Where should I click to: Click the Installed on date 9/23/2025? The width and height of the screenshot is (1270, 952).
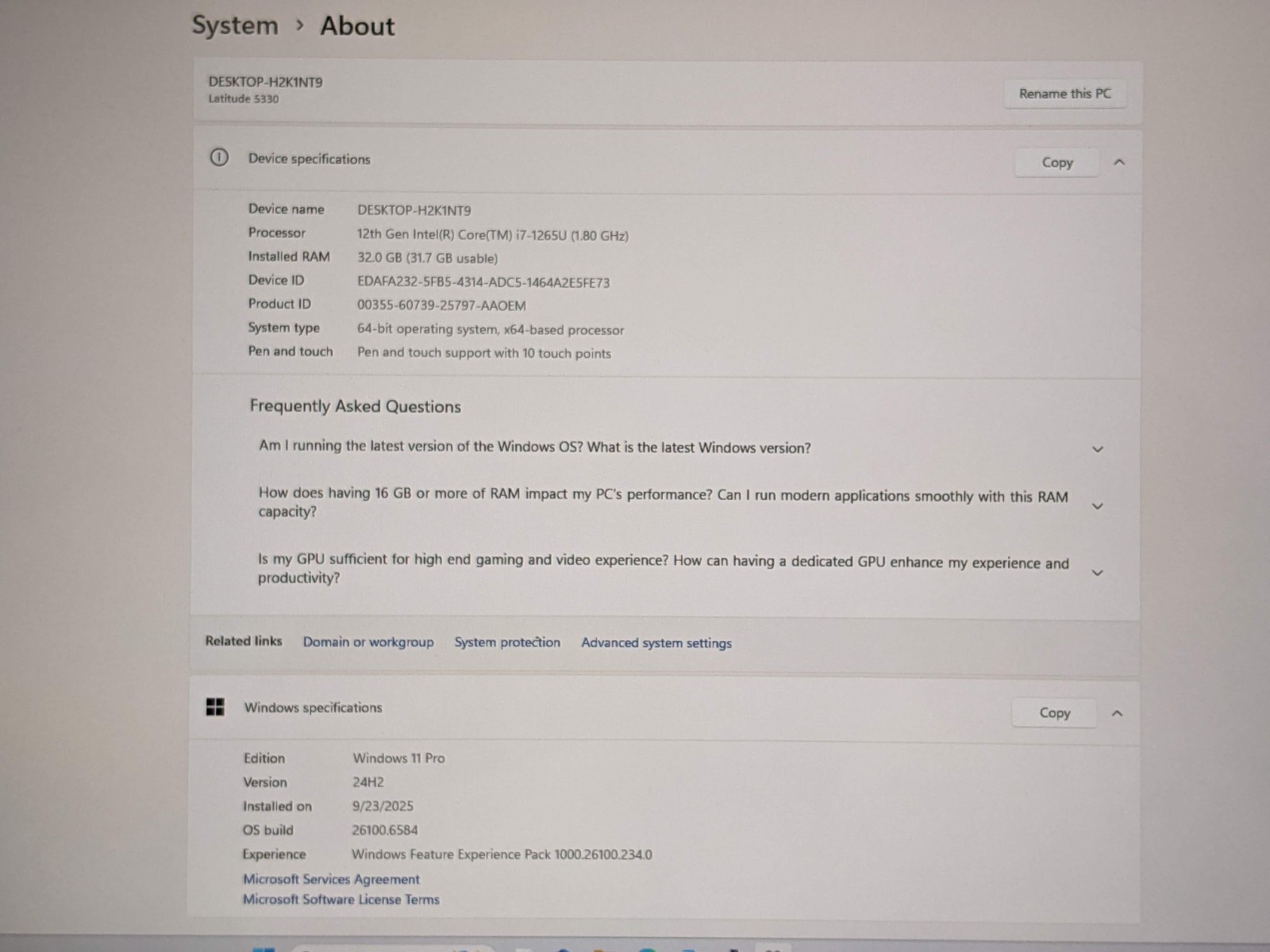(383, 806)
